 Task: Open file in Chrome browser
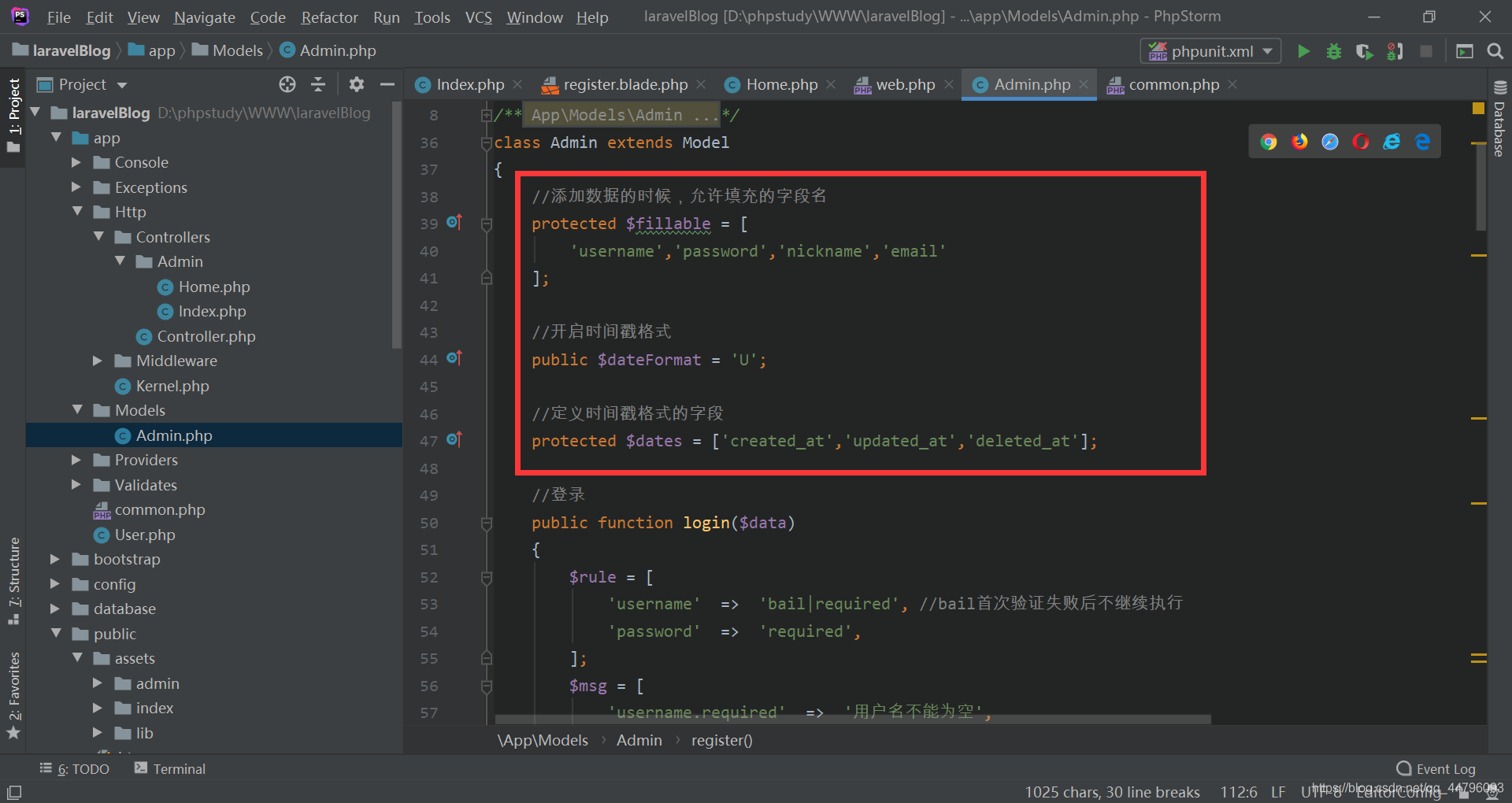coord(1269,142)
